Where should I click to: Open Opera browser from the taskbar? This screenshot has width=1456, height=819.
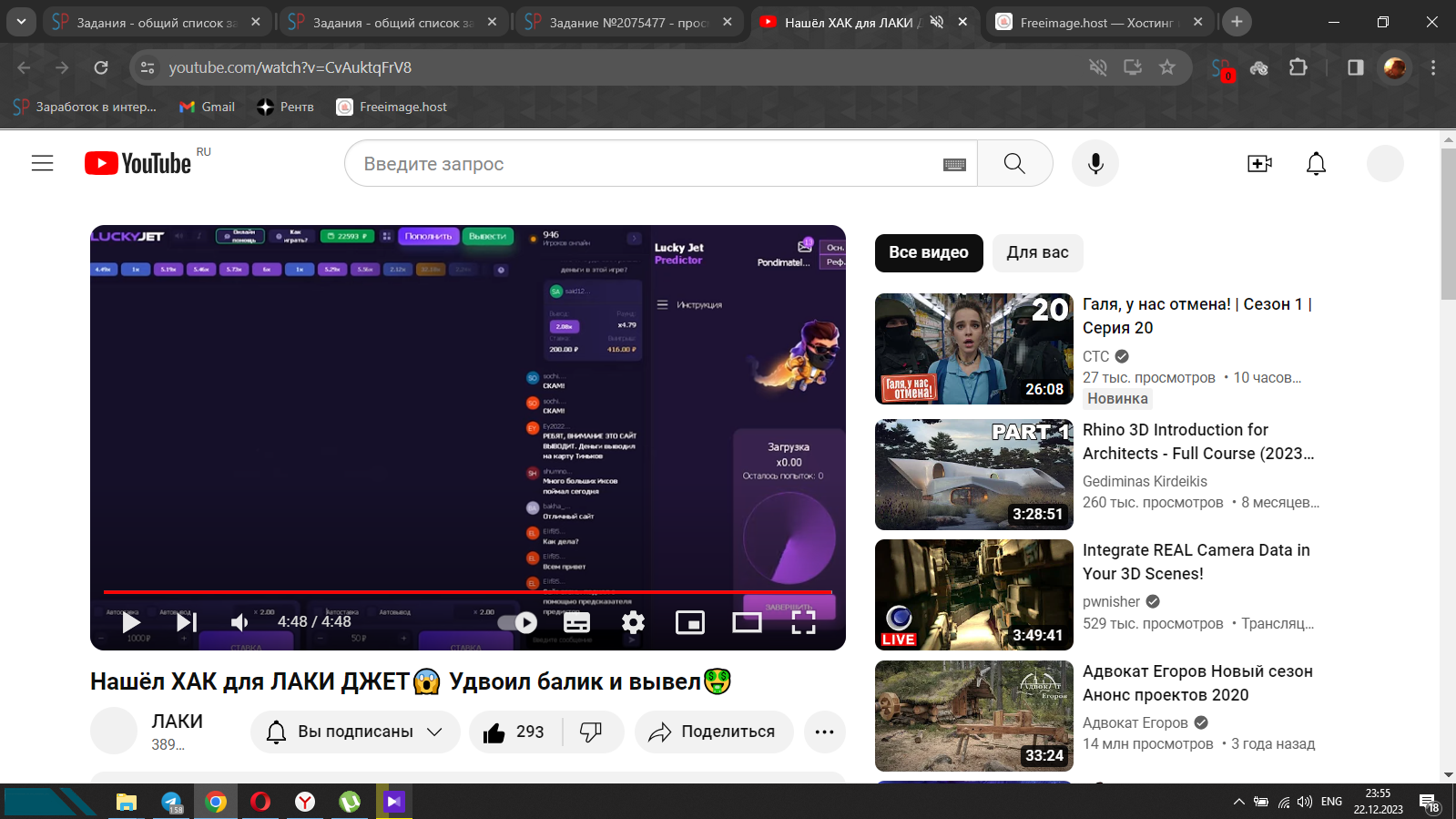(260, 802)
